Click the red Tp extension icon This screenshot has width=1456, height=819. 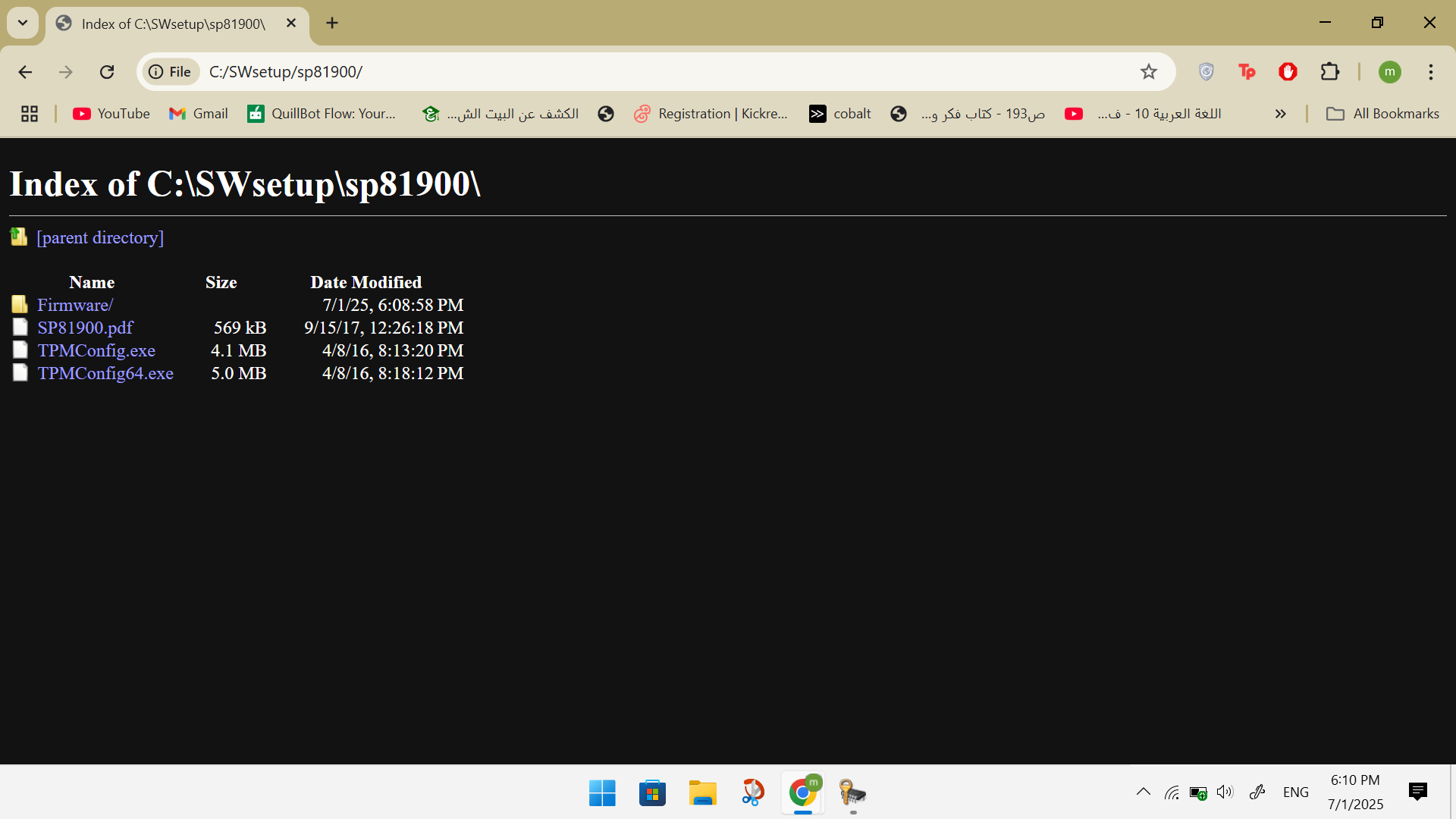(x=1247, y=72)
